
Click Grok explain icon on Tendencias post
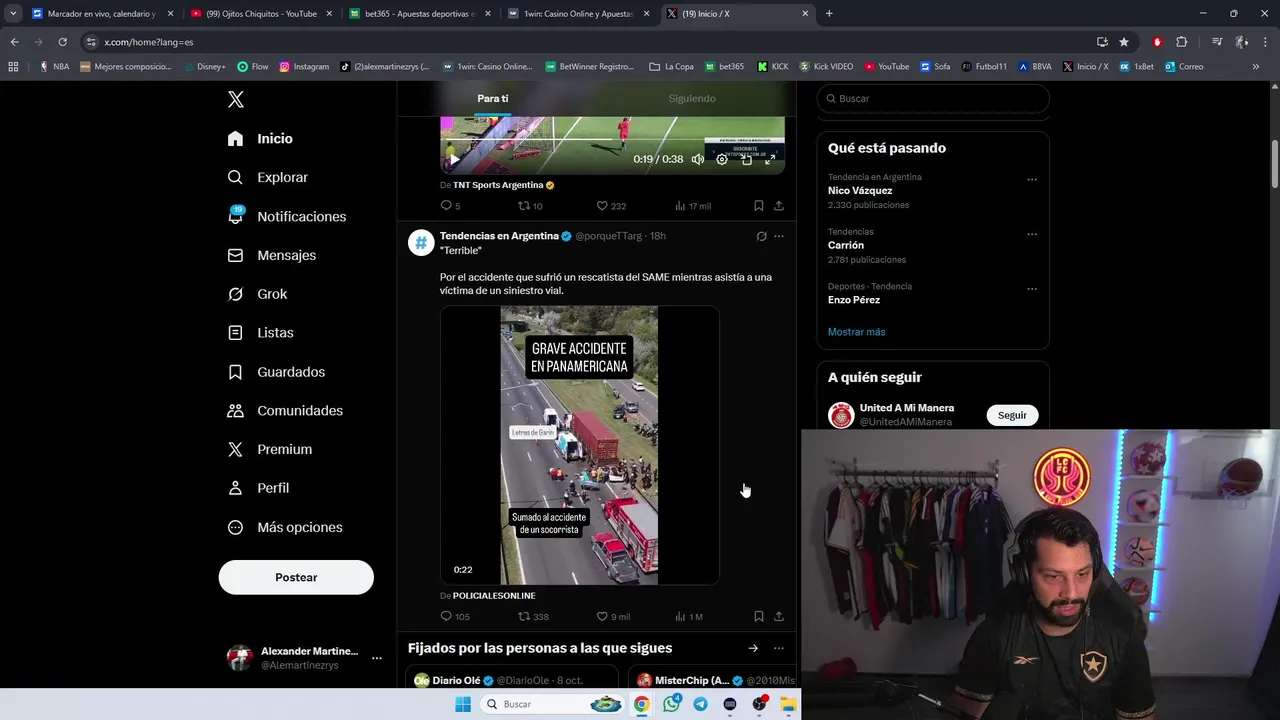click(761, 236)
